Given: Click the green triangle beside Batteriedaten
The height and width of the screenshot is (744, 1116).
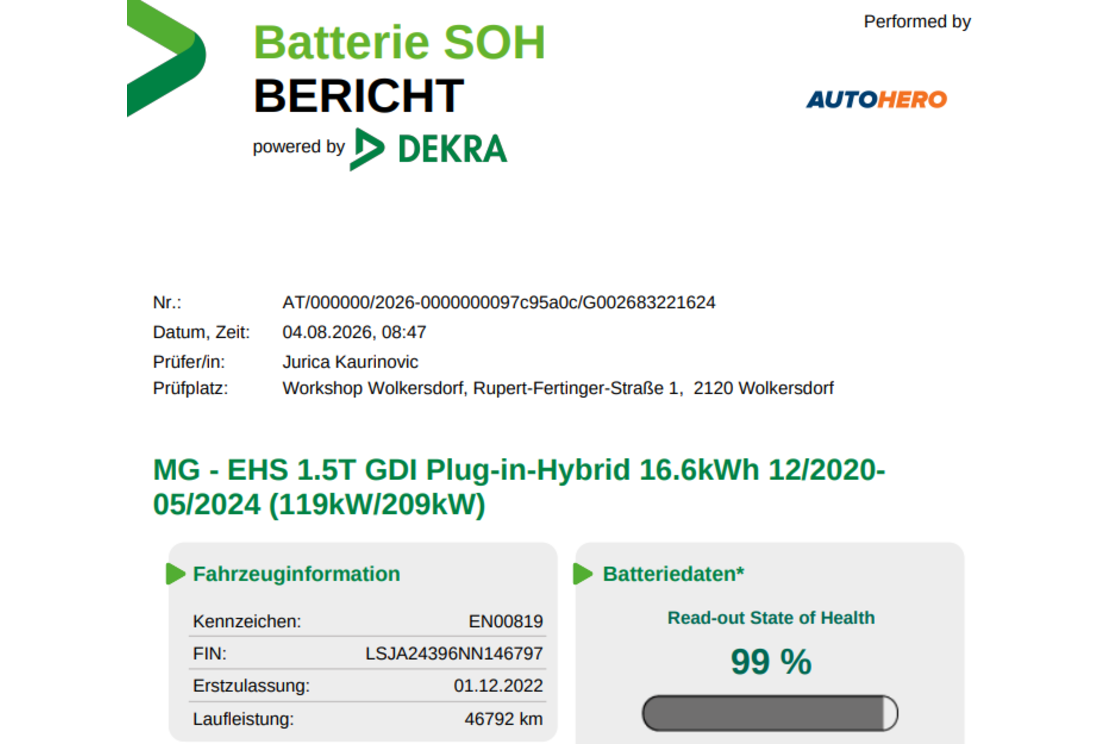Looking at the screenshot, I should (x=583, y=574).
